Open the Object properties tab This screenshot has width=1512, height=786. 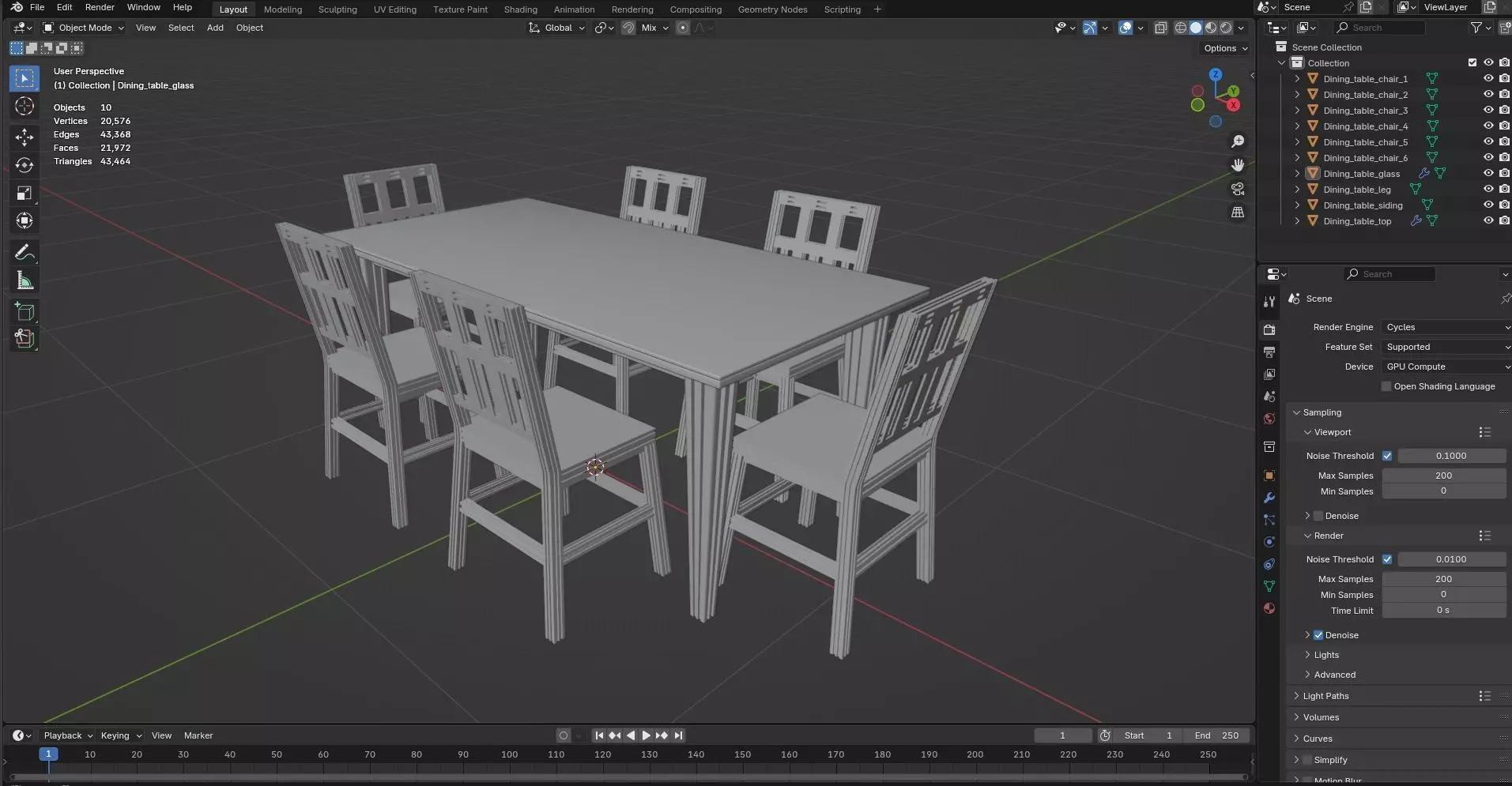(x=1269, y=476)
